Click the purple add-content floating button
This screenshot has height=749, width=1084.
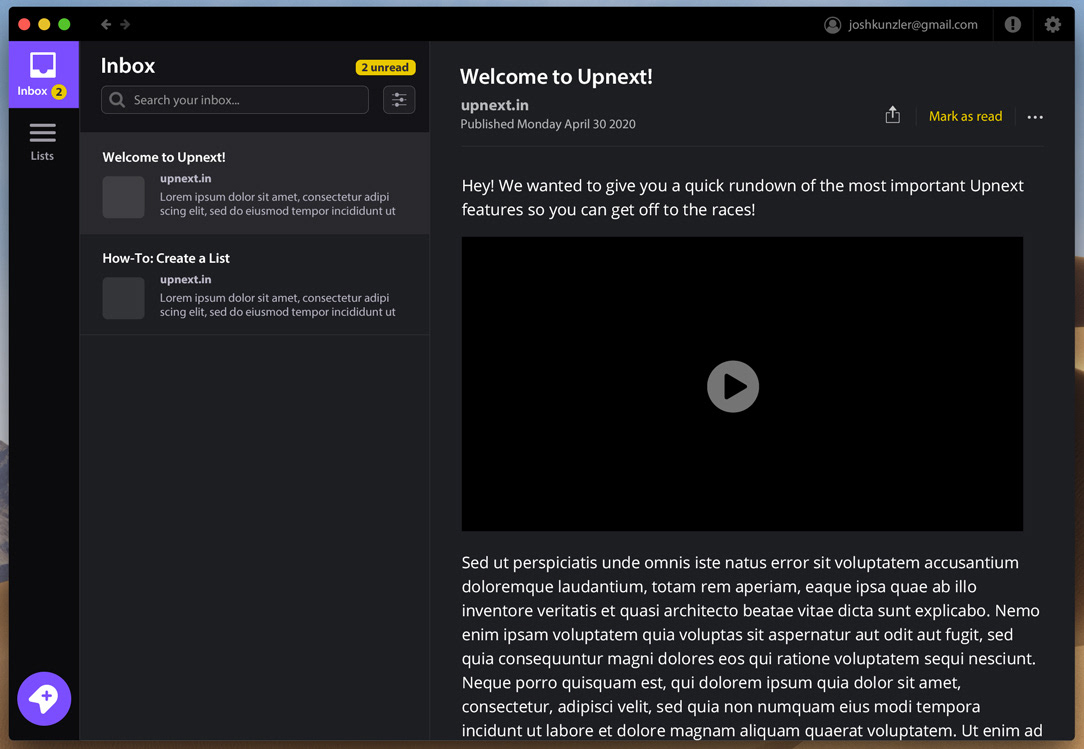[x=44, y=699]
